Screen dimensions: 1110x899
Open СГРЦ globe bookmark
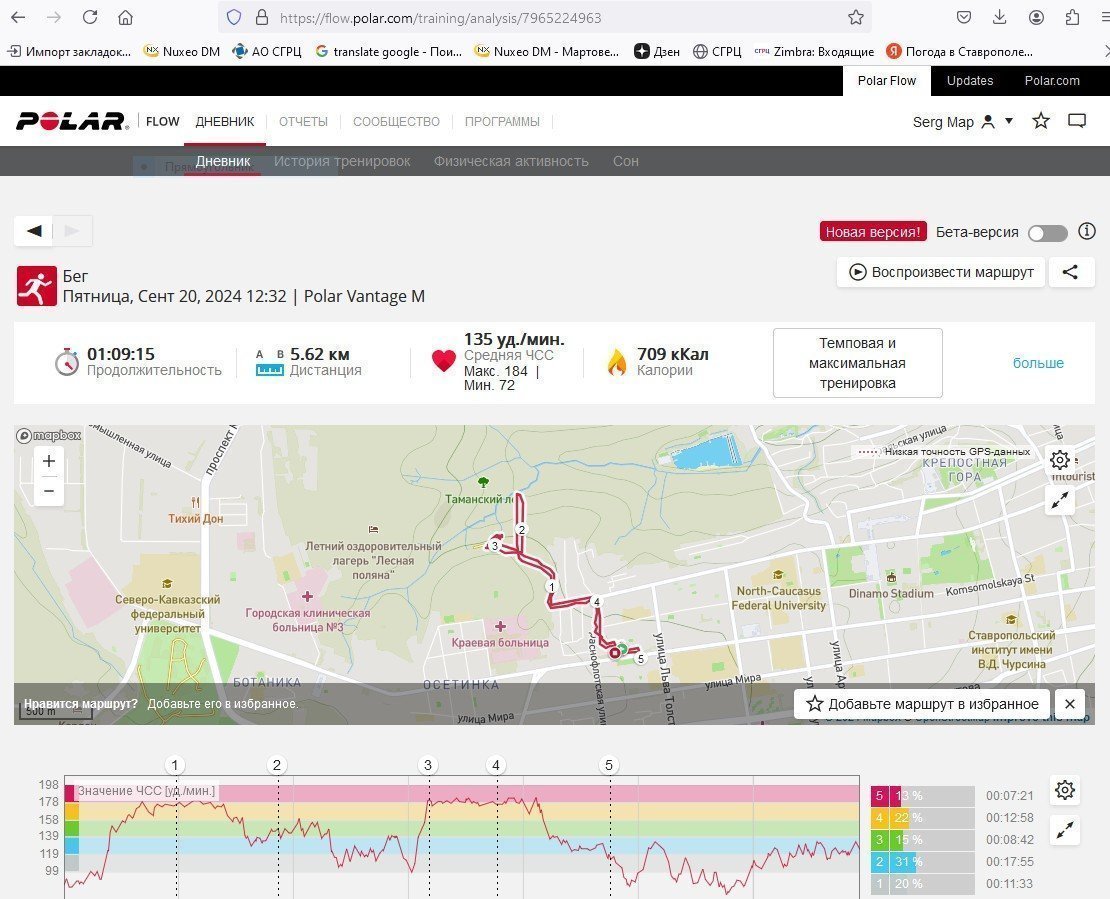[x=717, y=51]
